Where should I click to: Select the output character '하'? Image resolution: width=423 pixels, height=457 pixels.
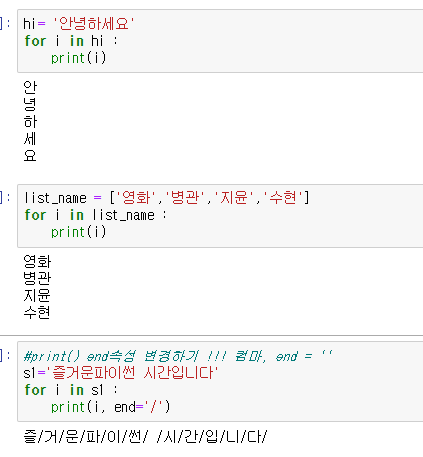30,121
